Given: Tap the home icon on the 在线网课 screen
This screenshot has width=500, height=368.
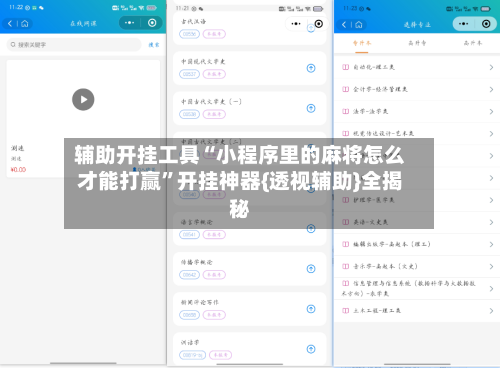Looking at the screenshot, I should pos(25,24).
